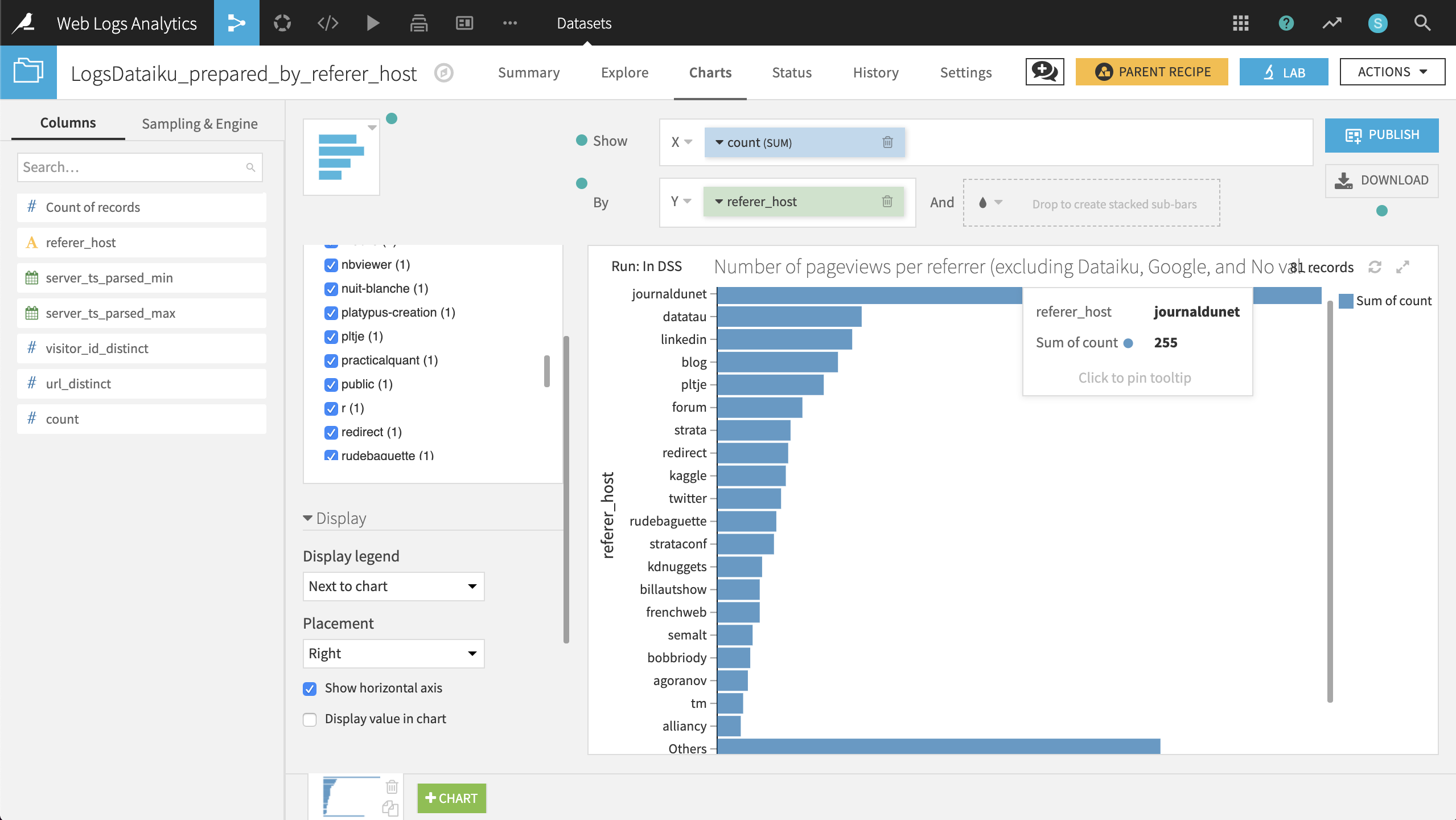Open the discussions chat bubble icon
The height and width of the screenshot is (820, 1456).
click(1044, 72)
